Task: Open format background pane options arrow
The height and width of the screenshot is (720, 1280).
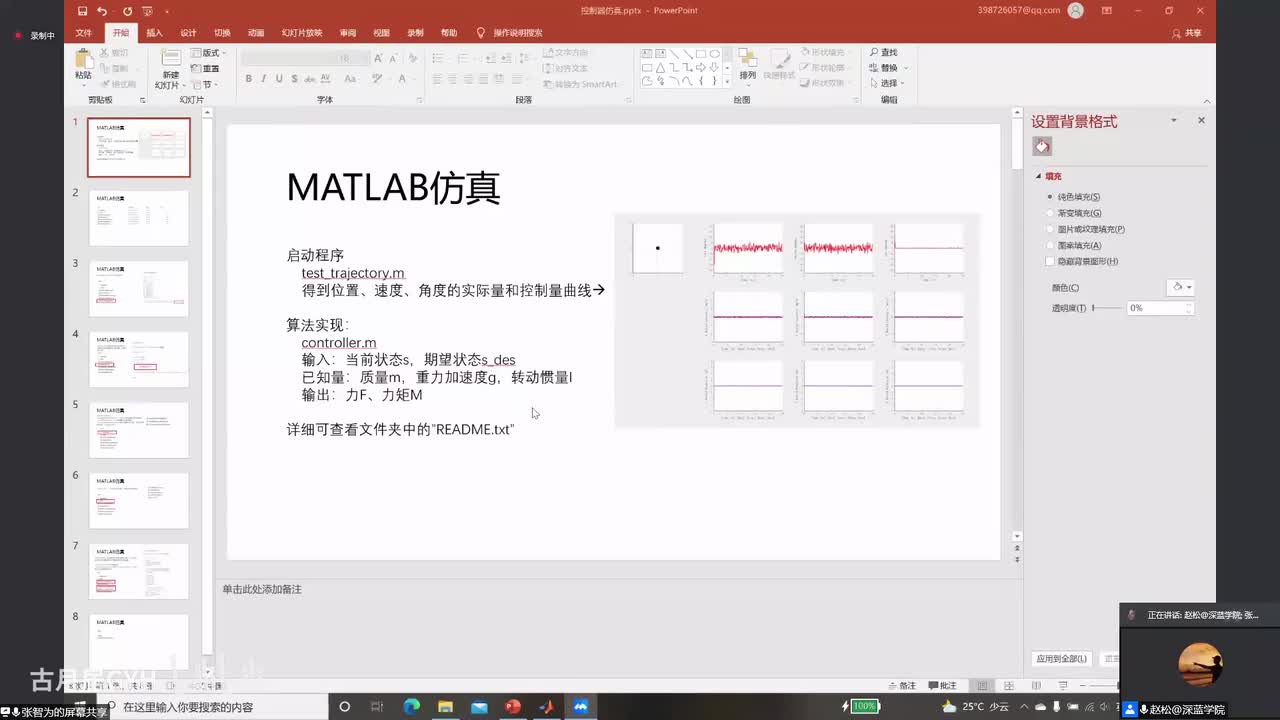Action: [x=1173, y=121]
